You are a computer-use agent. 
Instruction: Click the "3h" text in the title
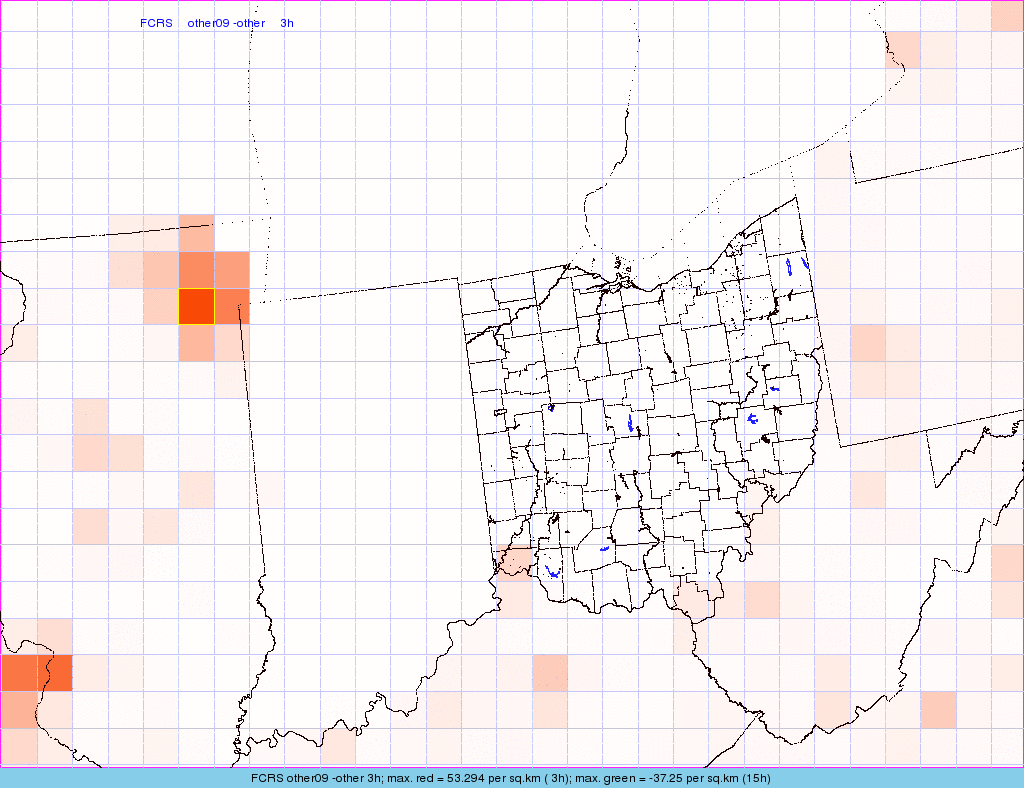coord(287,23)
